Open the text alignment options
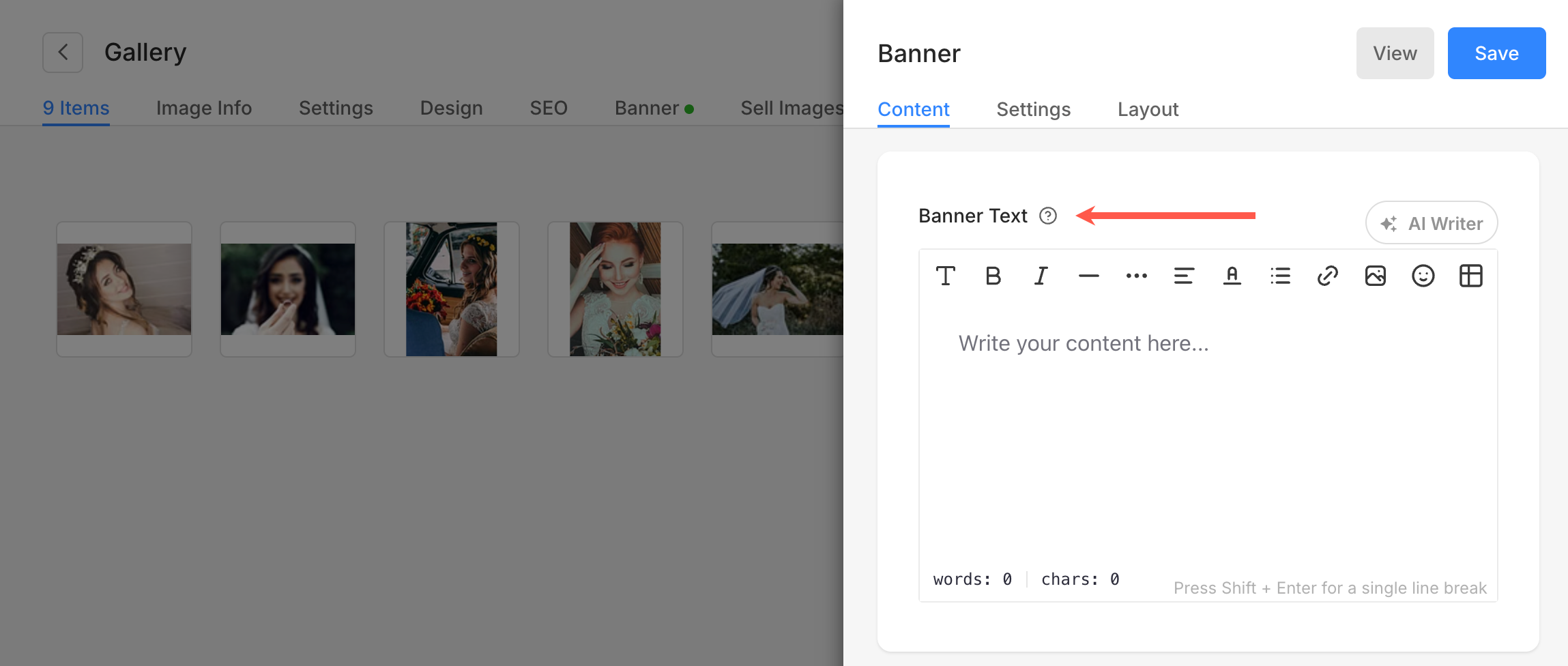Screen dimensions: 1568x666 (x=1184, y=276)
